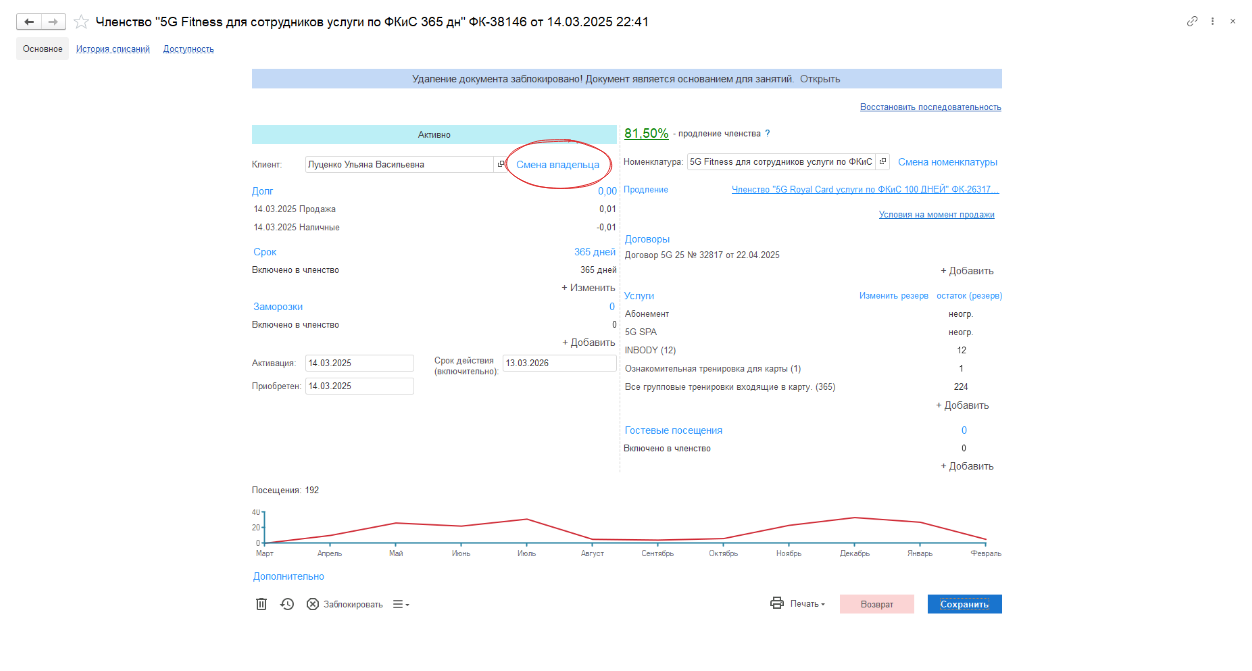Block membership with Заблокировать button

[x=345, y=604]
